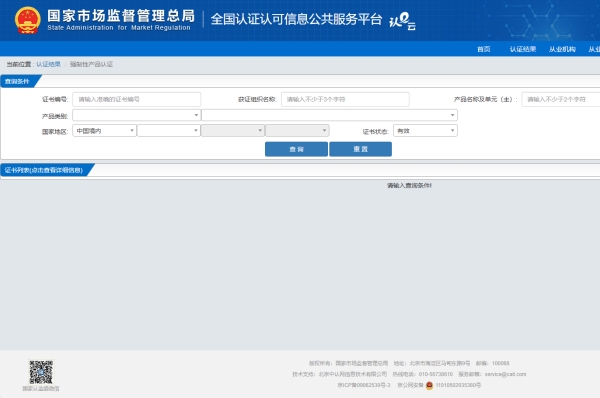
Task: Open the disabled city dropdown
Action: click(233, 130)
